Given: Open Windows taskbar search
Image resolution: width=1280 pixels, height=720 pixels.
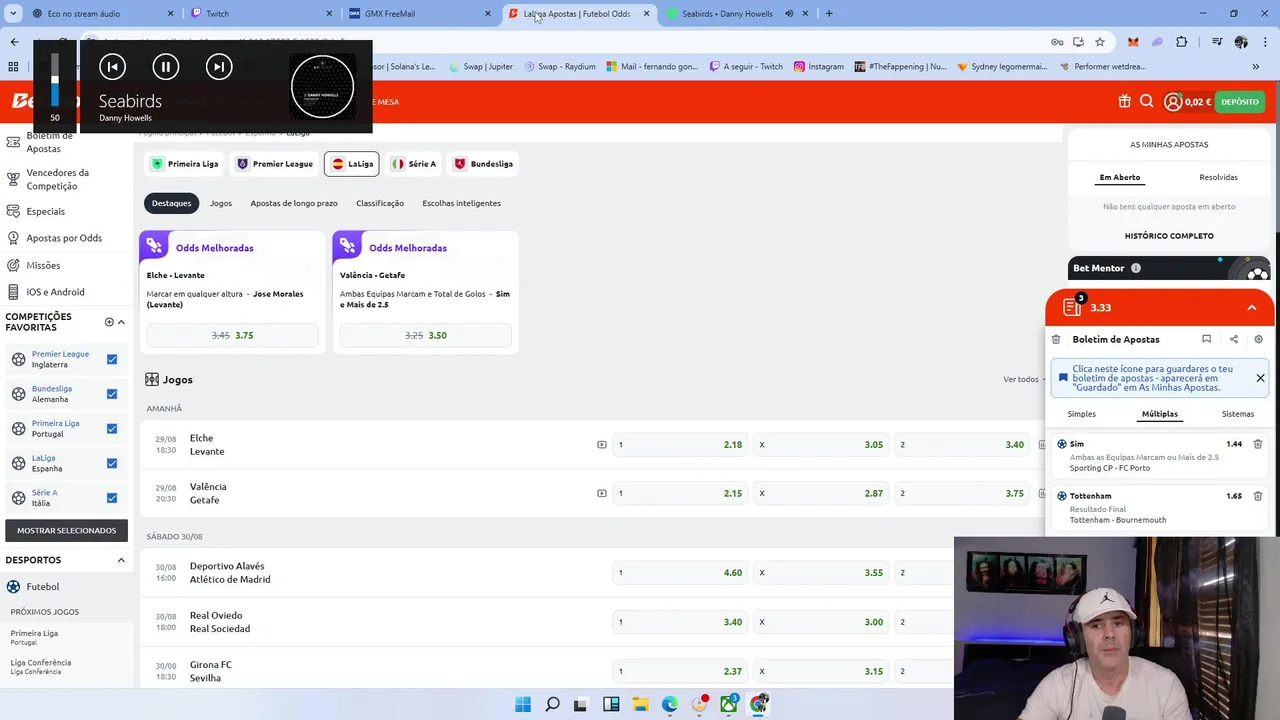Looking at the screenshot, I should pyautogui.click(x=552, y=704).
